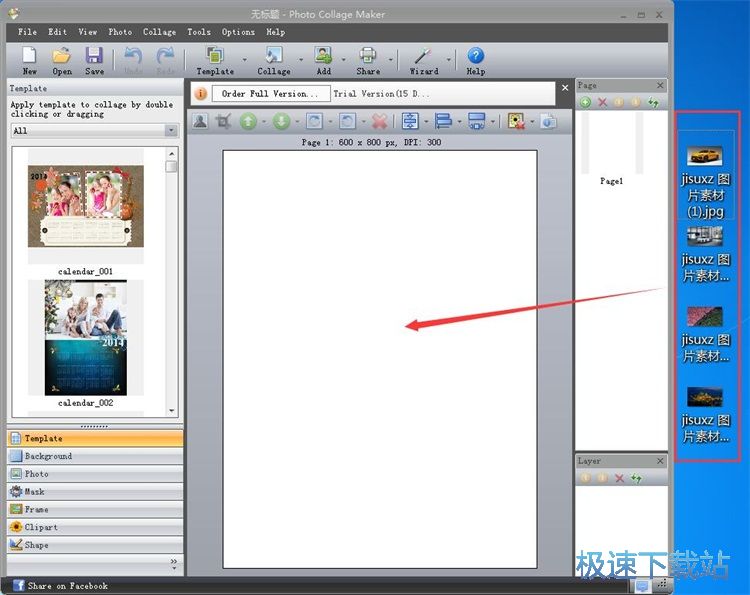
Task: Click the green add page icon
Action: point(585,102)
